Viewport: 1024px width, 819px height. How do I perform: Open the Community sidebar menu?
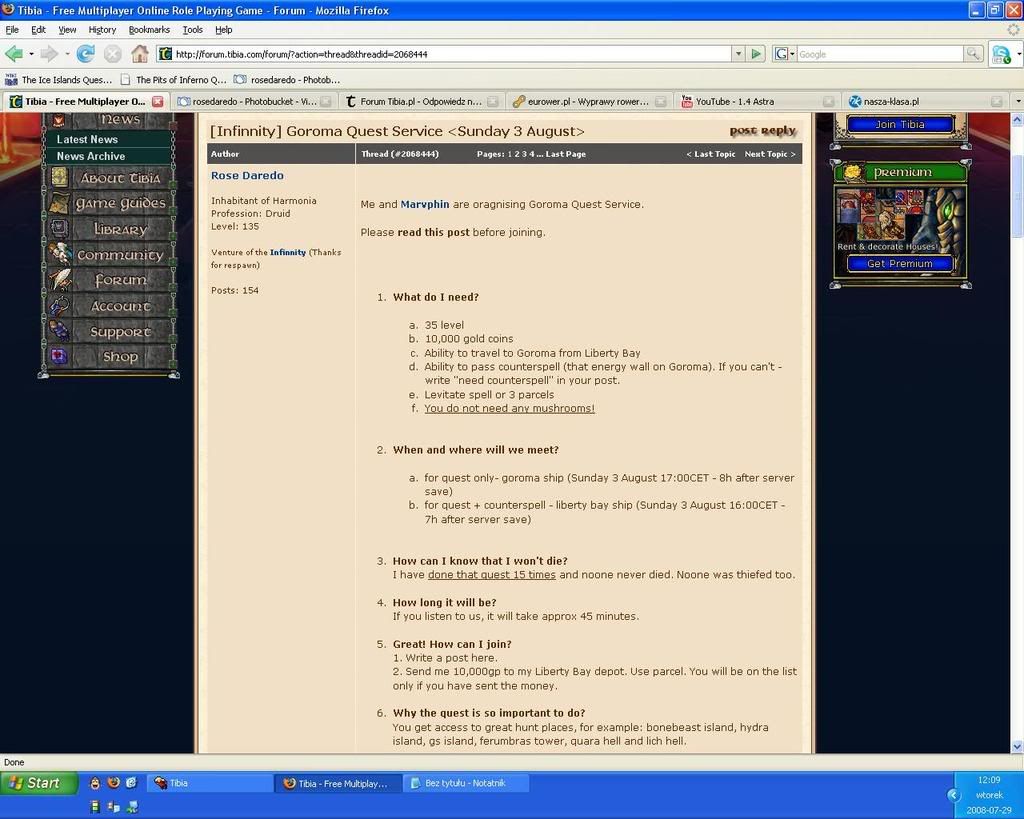point(110,255)
